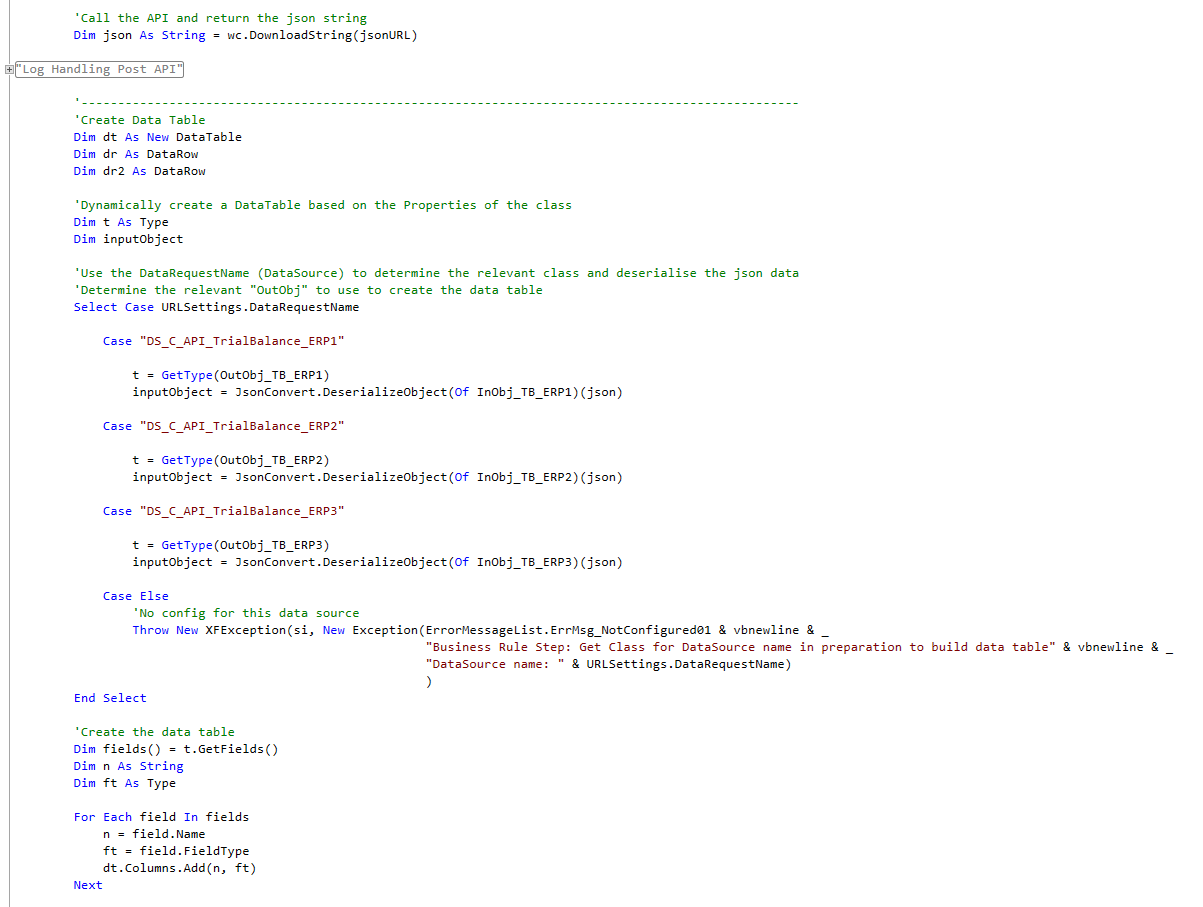Click the "Dim ft As Type" line
1203x907 pixels.
125,783
